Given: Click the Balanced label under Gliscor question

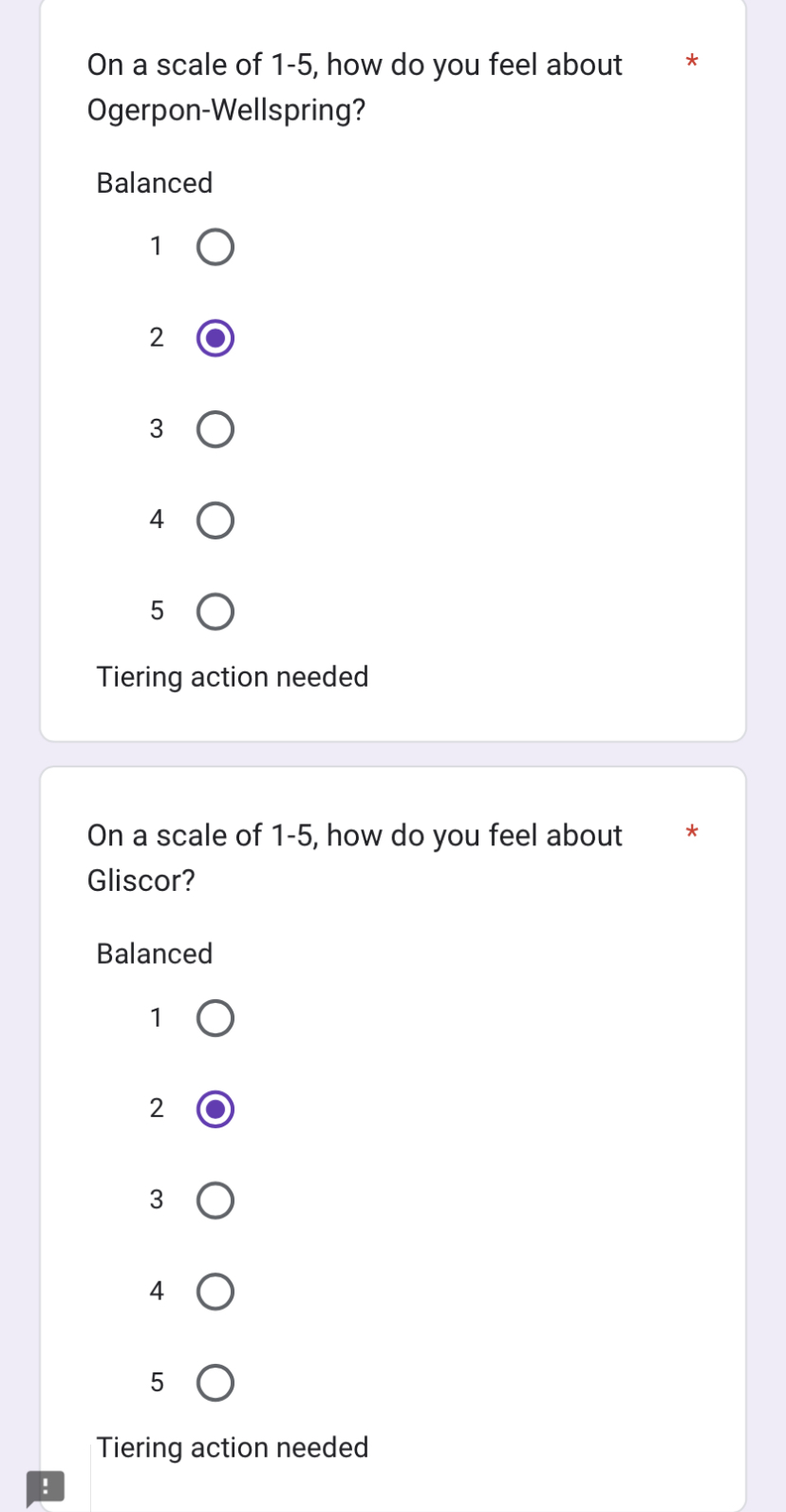Looking at the screenshot, I should click(155, 954).
